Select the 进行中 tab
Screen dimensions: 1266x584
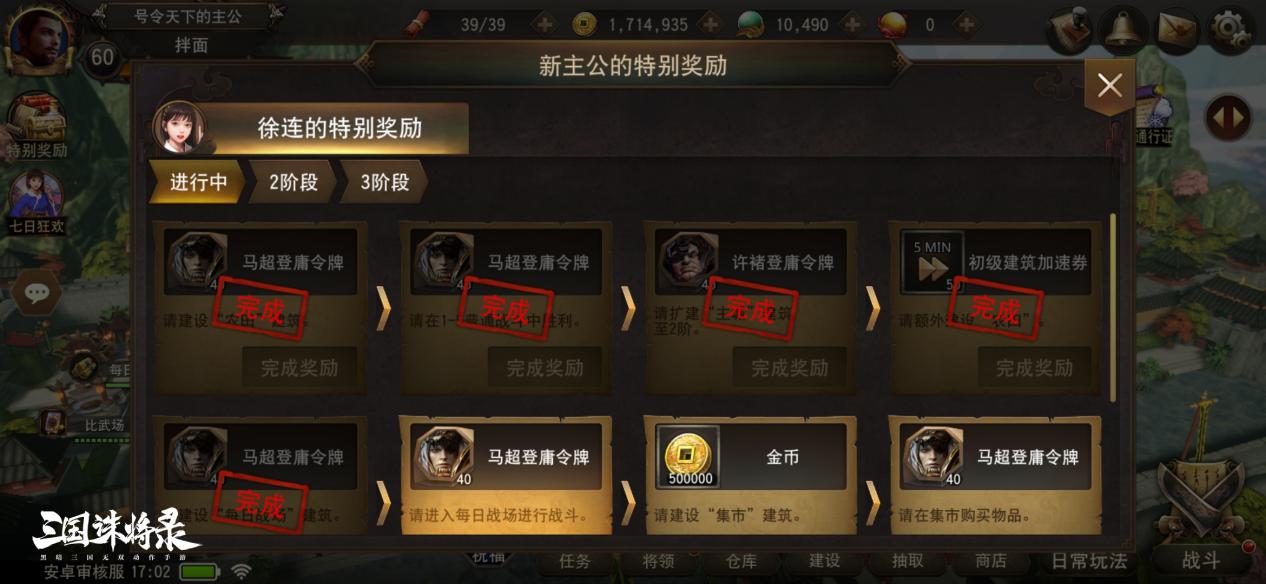(197, 182)
